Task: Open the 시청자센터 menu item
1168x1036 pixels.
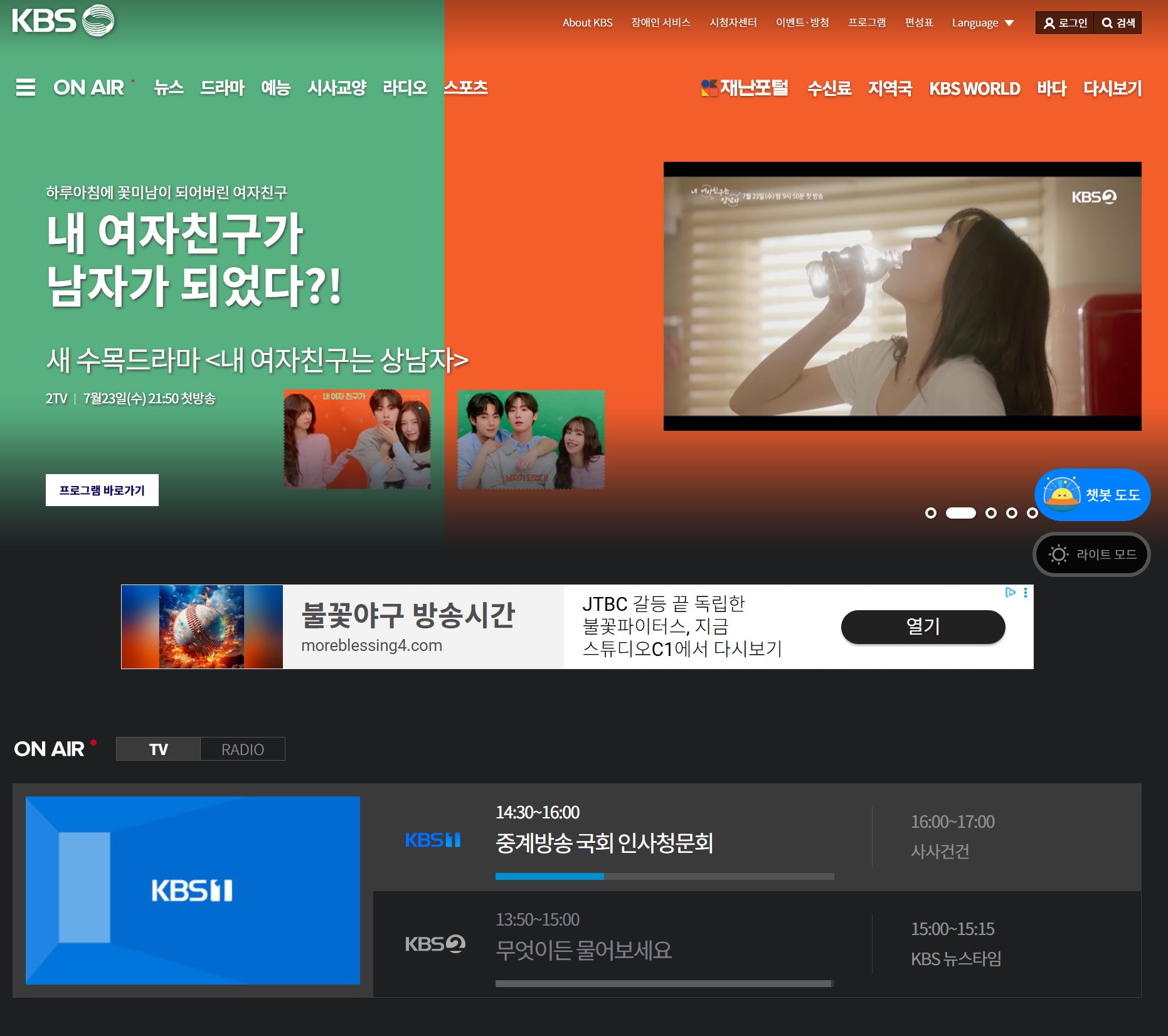Action: click(733, 23)
